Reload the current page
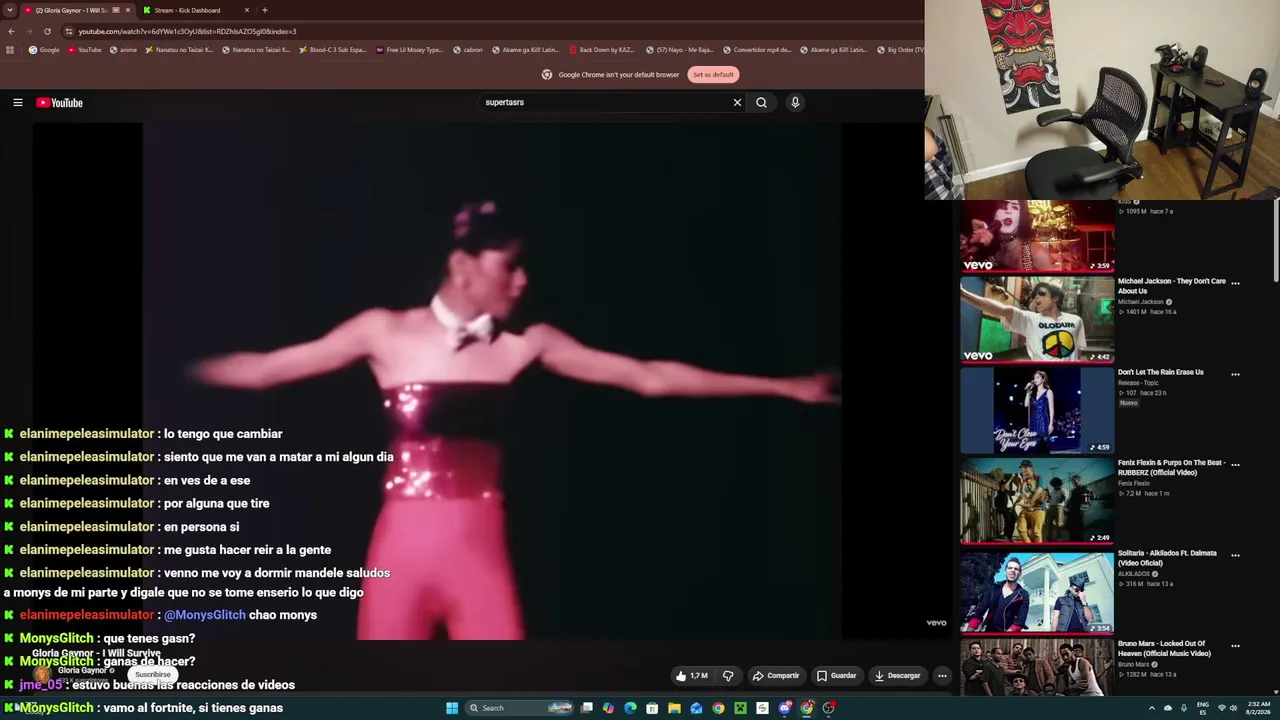1280x720 pixels. point(47,31)
